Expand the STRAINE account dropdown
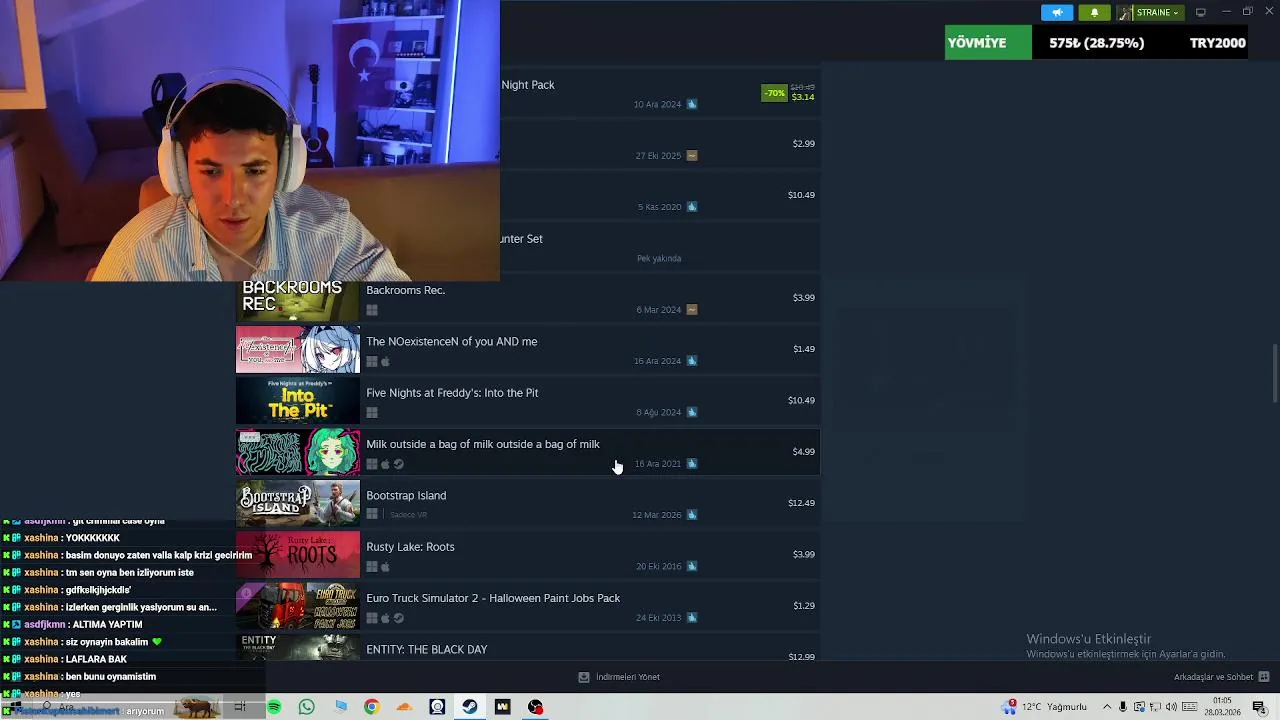1280x720 pixels. coord(1159,13)
